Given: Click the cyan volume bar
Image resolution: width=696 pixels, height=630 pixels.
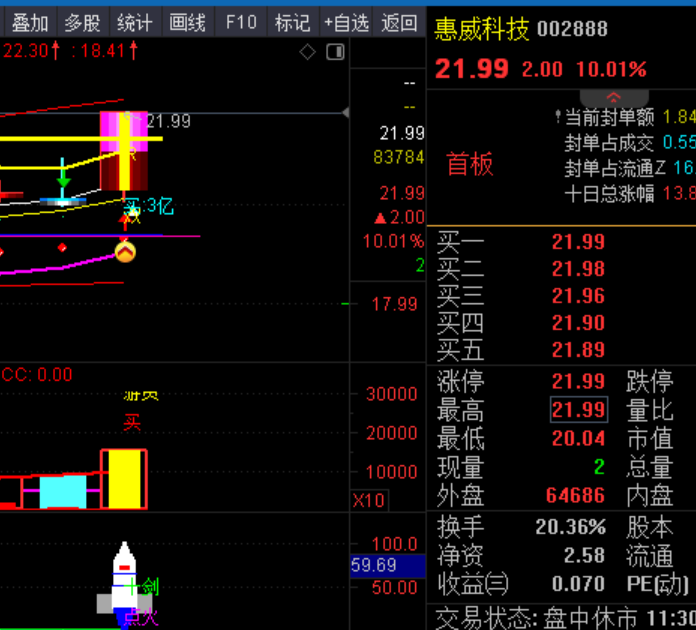Looking at the screenshot, I should (x=63, y=492).
